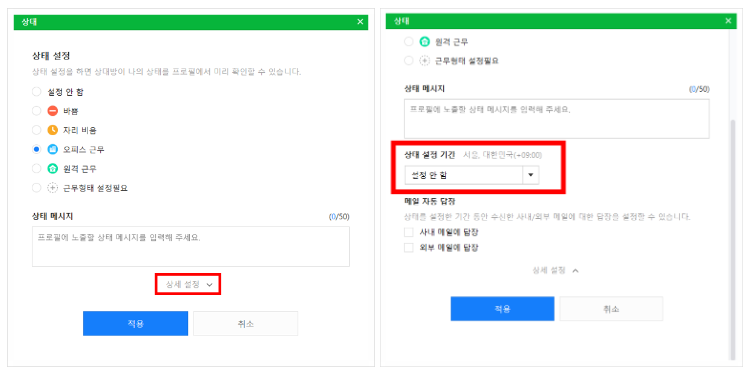
Task: Click the right dialog vertical scrollbar
Action: 732,239
